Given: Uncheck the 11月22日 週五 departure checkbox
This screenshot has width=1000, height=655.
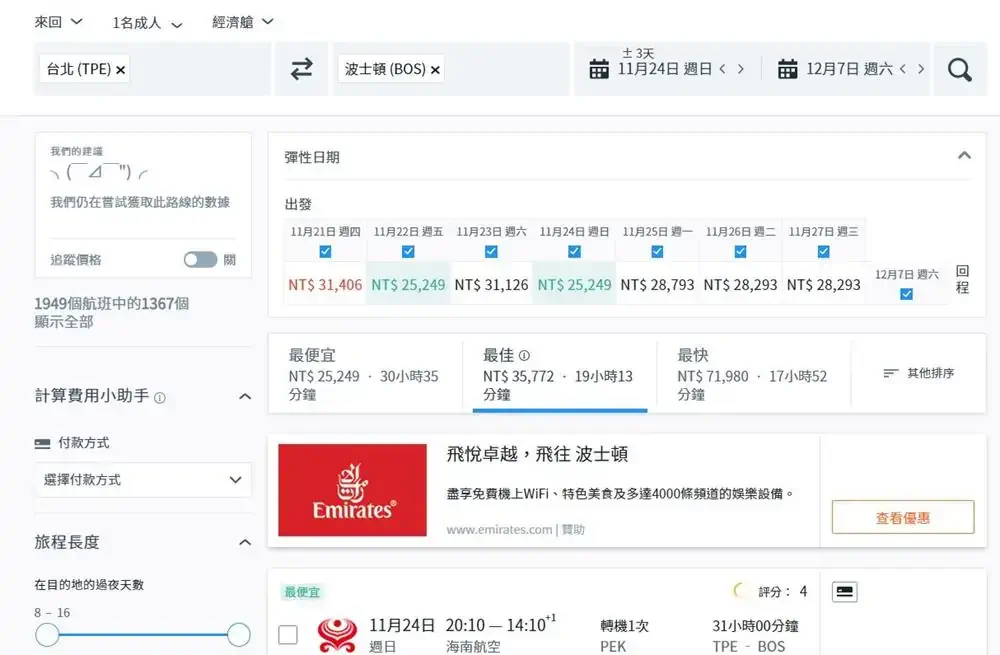Looking at the screenshot, I should pyautogui.click(x=408, y=251).
